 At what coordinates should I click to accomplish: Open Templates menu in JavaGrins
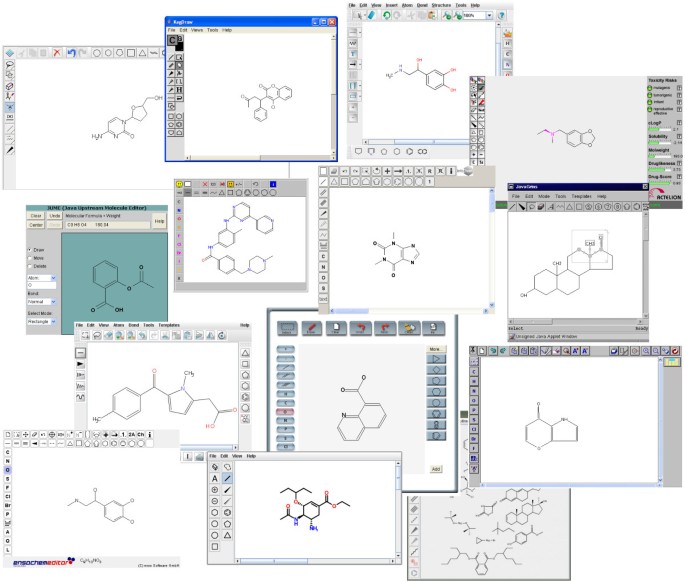[581, 197]
